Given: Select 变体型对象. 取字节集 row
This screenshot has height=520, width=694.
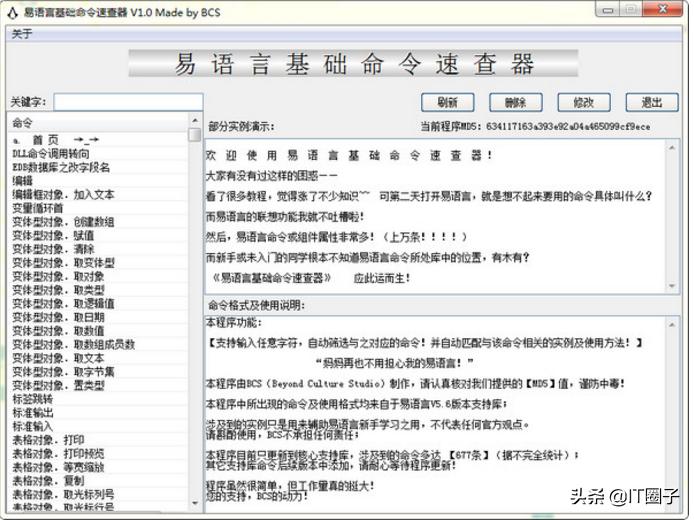Looking at the screenshot, I should 98,372.
